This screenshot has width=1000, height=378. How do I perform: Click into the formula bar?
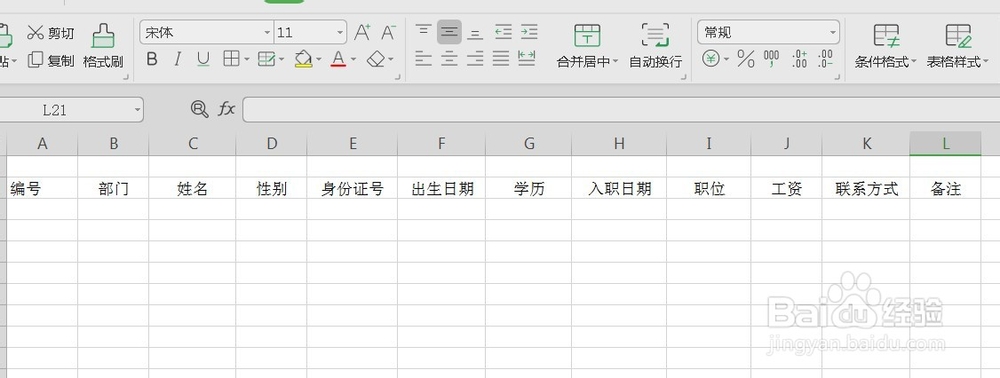[621, 110]
